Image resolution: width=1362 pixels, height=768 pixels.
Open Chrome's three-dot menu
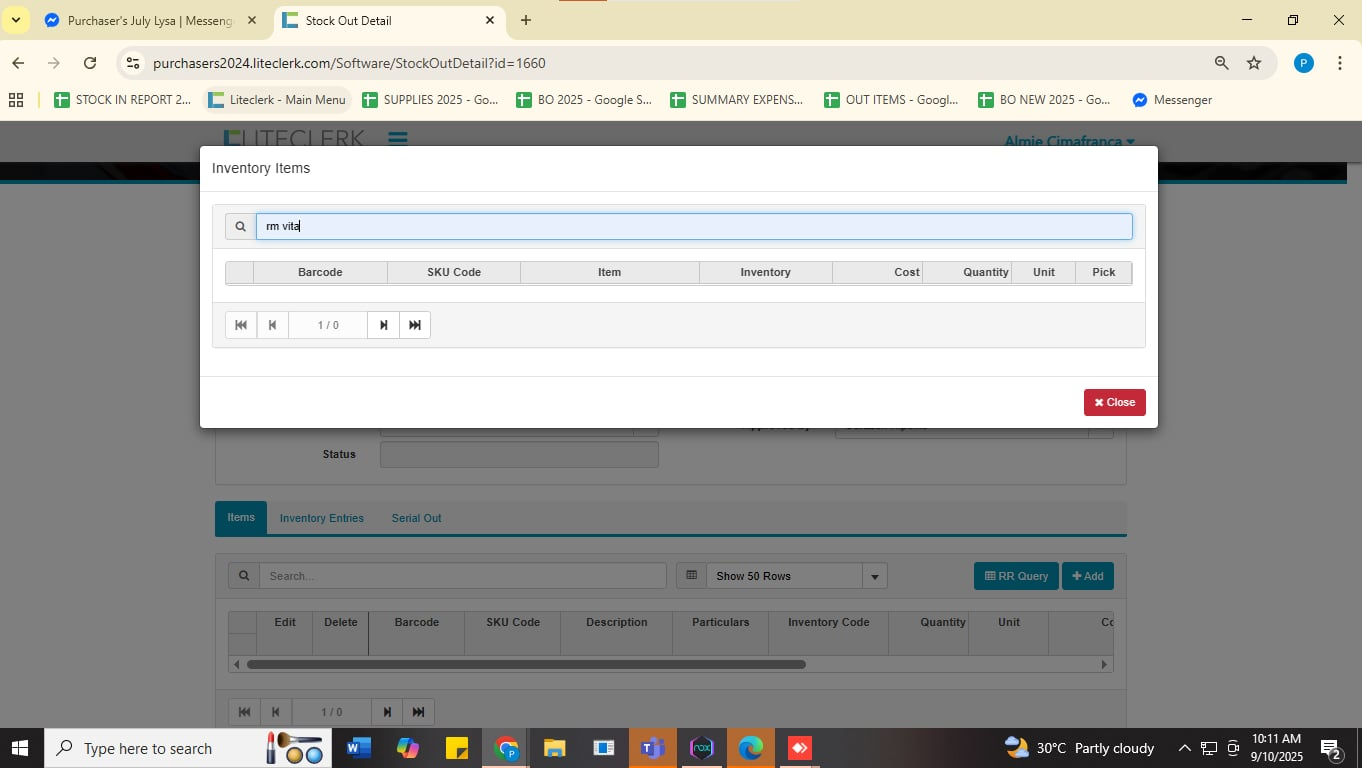tap(1339, 63)
